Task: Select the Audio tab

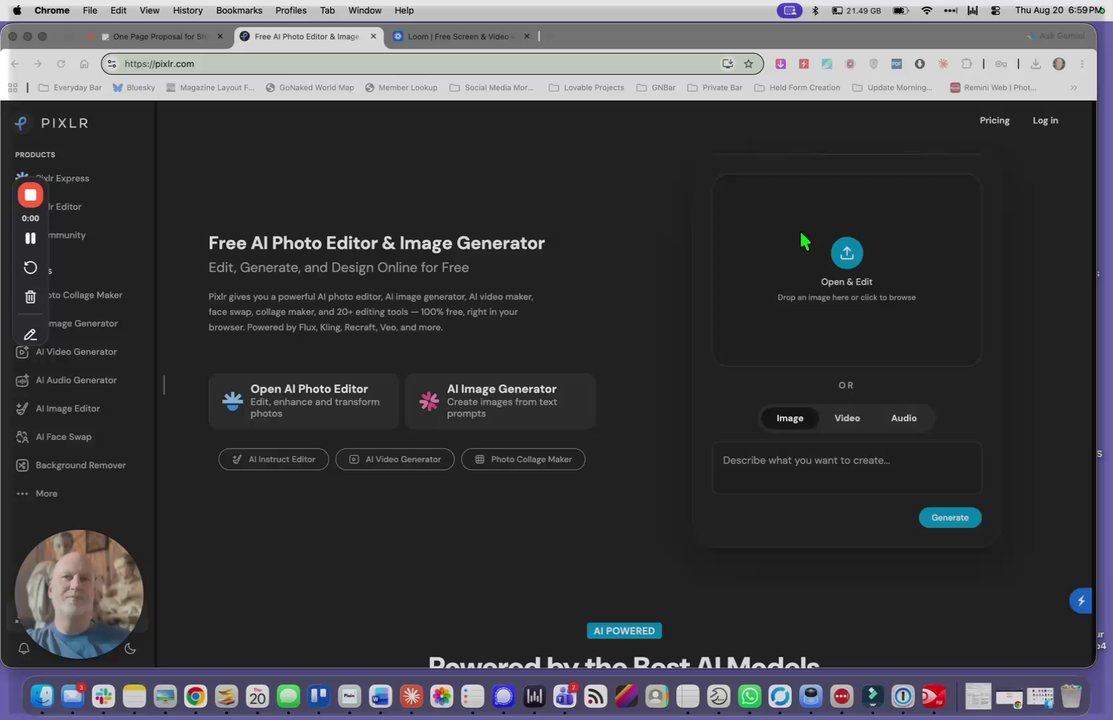Action: pyautogui.click(x=904, y=418)
